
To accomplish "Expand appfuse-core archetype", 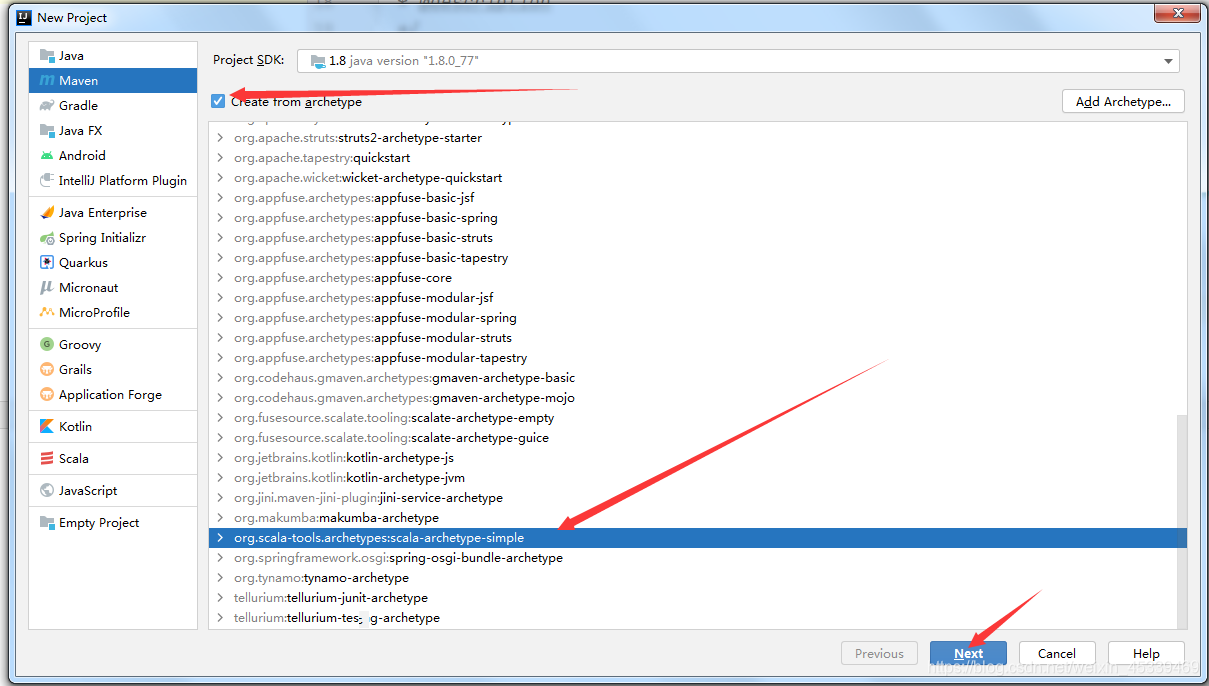I will click(x=220, y=278).
